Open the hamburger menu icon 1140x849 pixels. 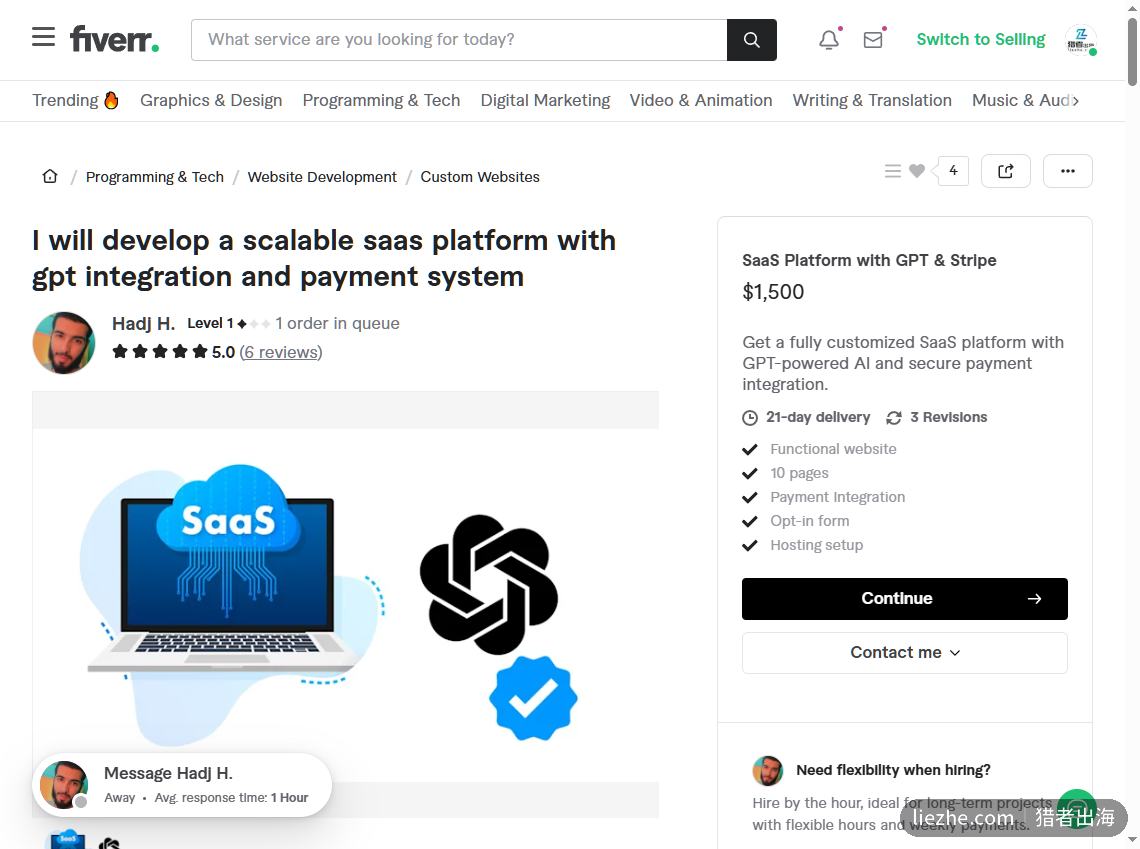coord(44,37)
